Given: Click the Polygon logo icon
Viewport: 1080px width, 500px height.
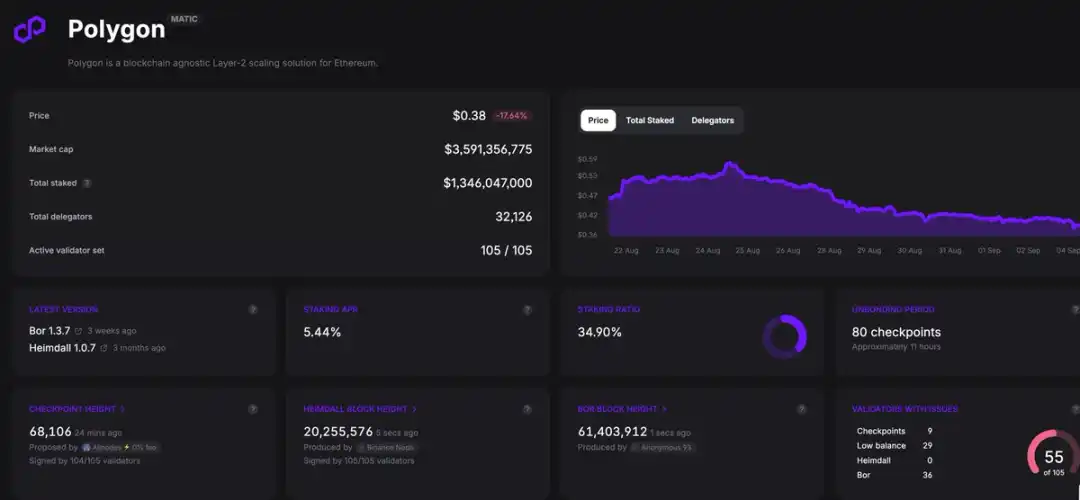Looking at the screenshot, I should tap(30, 30).
